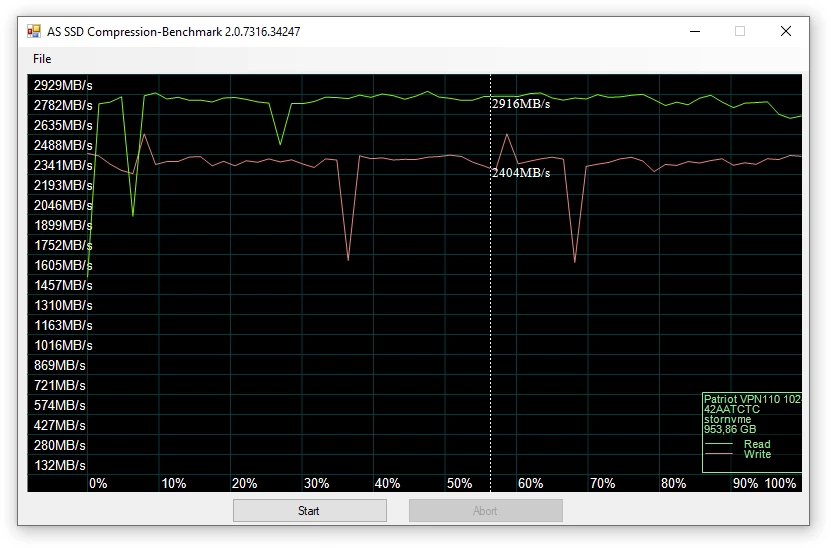831x548 pixels.
Task: Click the 2404MB/s write value label
Action: click(521, 173)
